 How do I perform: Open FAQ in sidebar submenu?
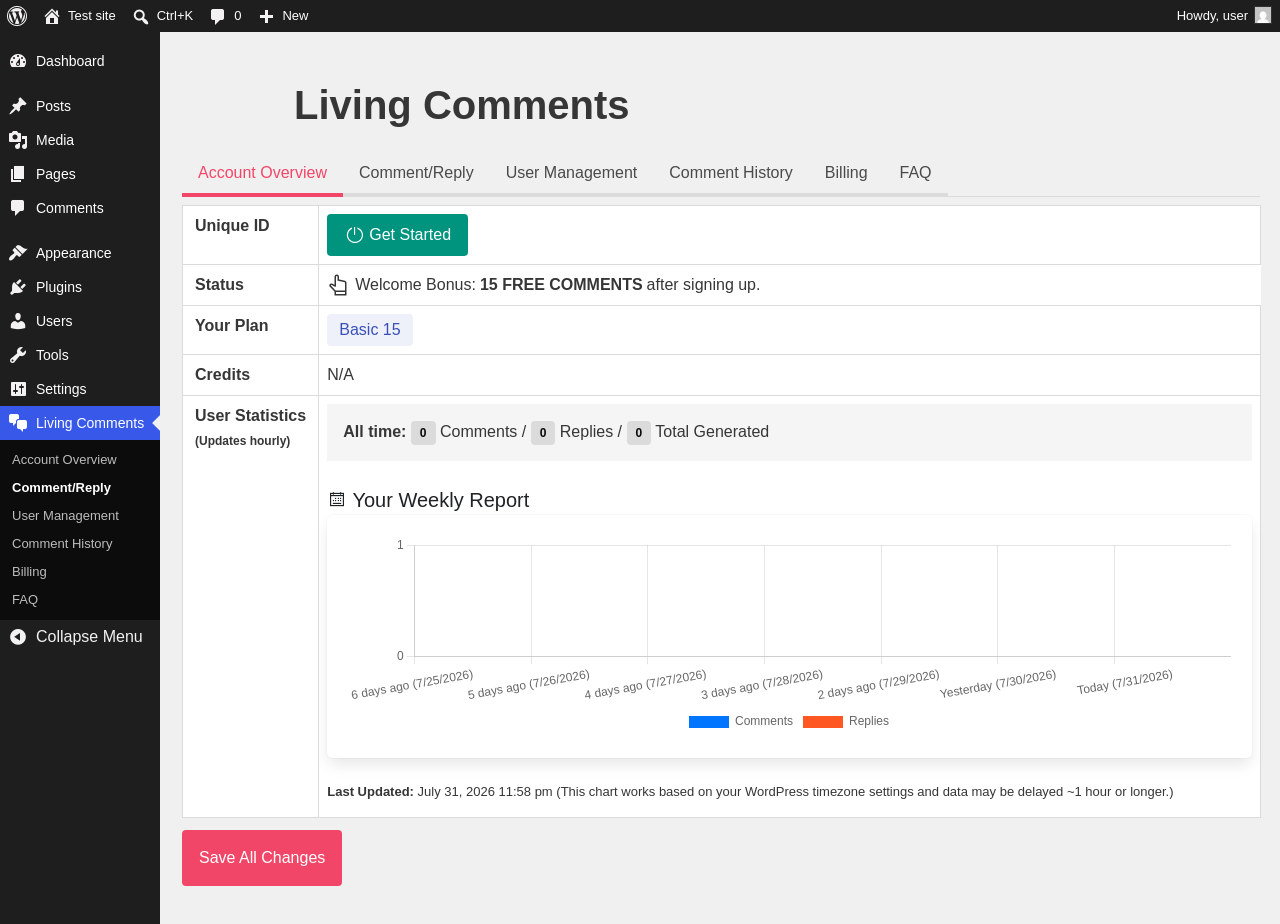pos(25,600)
